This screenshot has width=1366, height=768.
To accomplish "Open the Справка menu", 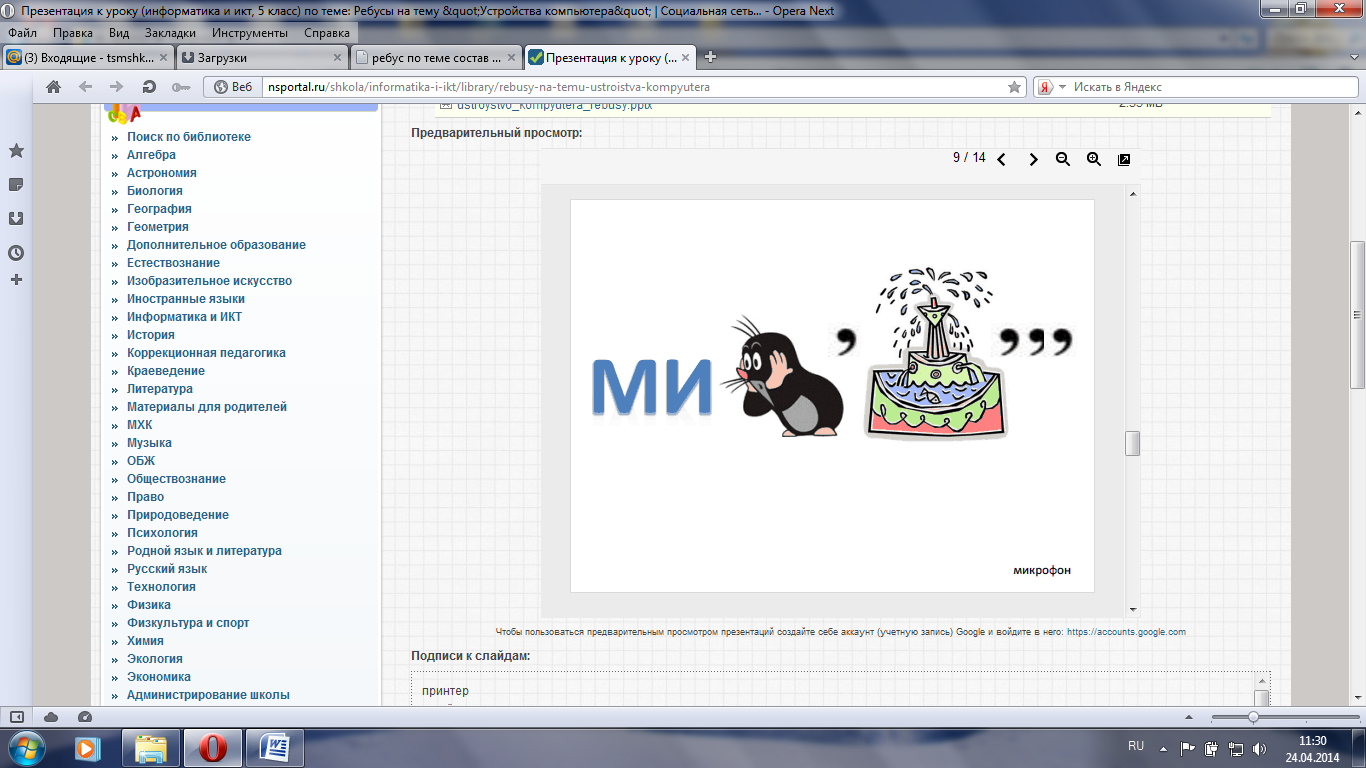I will (327, 32).
